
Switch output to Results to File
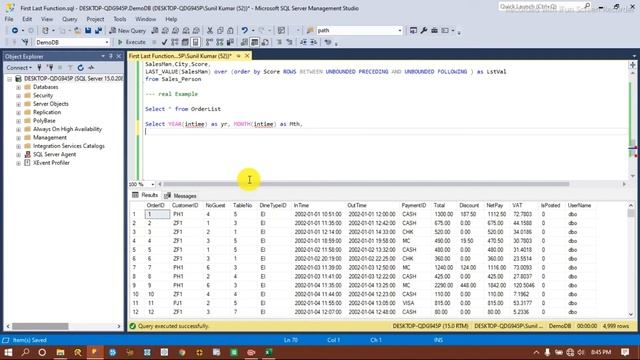265,42
